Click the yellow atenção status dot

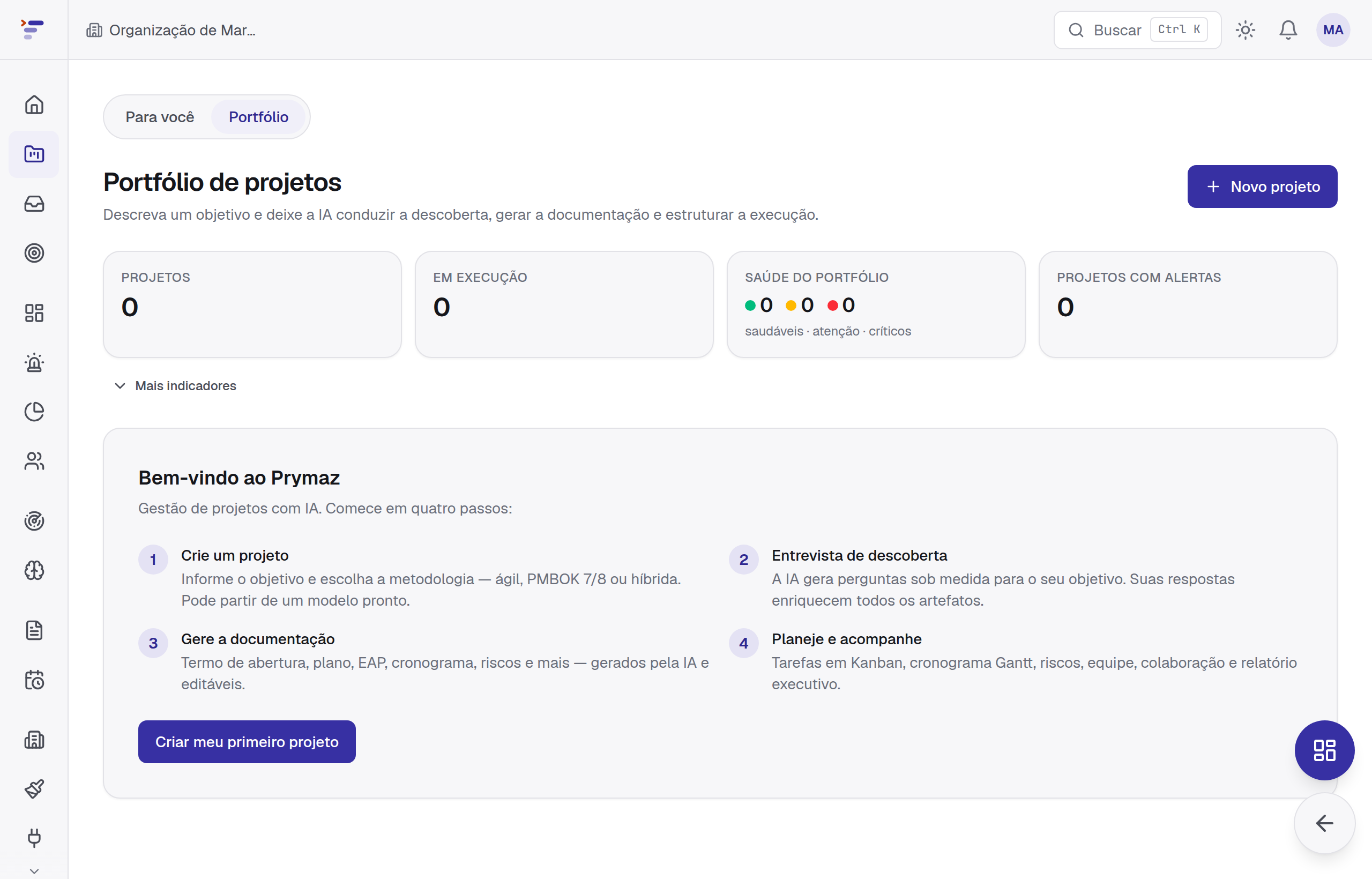791,306
